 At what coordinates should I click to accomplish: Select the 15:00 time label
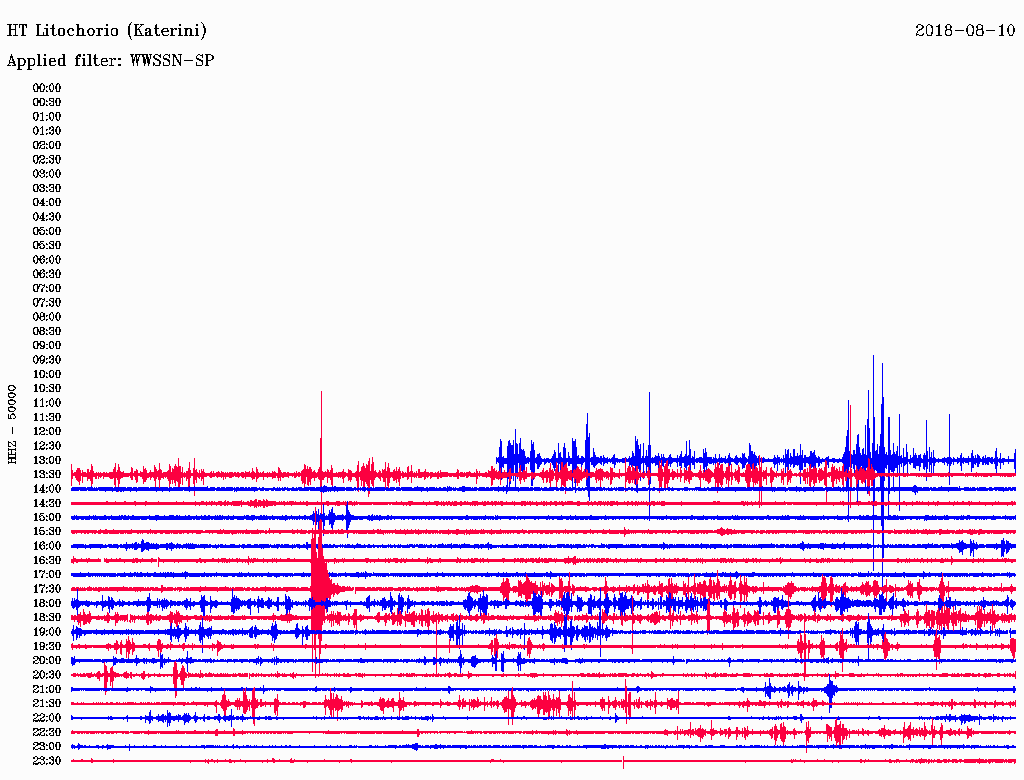click(47, 517)
